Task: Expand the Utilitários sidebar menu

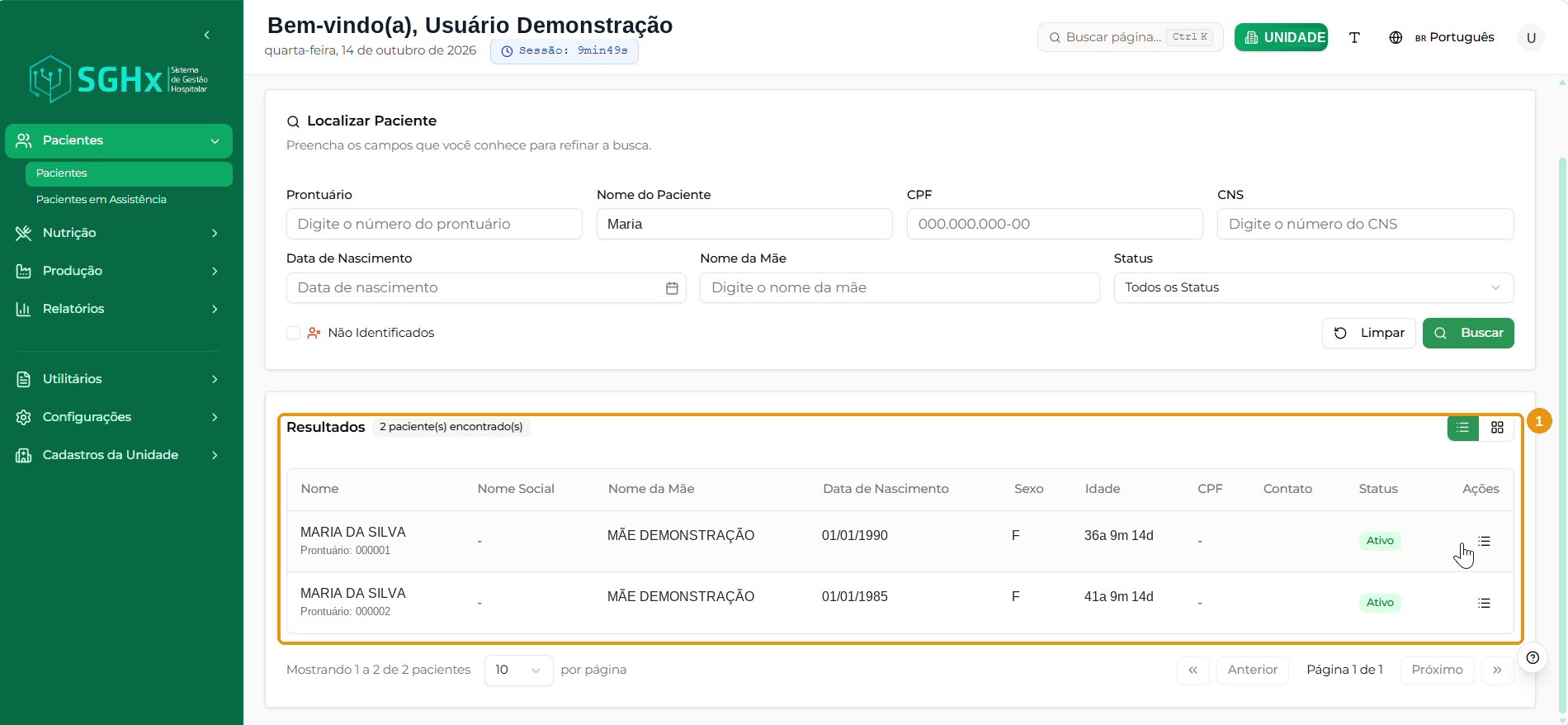Action: [119, 379]
